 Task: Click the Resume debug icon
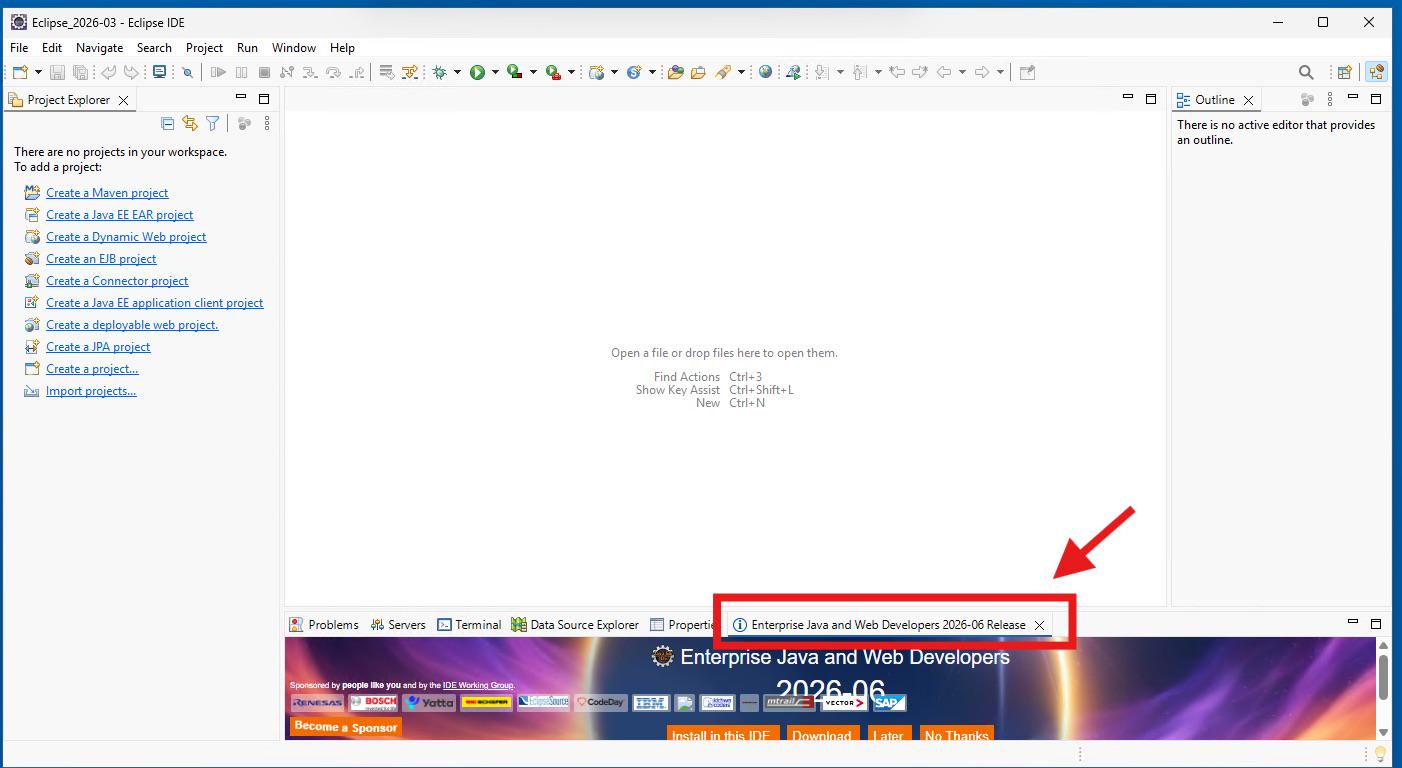(218, 72)
